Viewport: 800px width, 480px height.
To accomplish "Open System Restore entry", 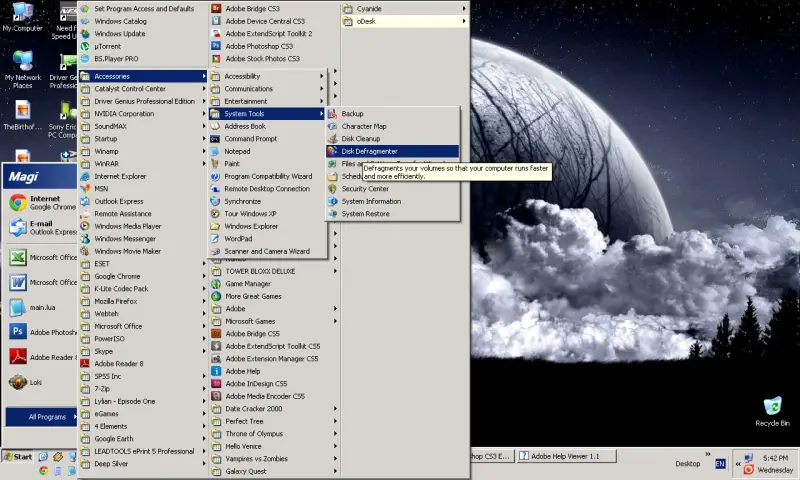I will [392, 214].
